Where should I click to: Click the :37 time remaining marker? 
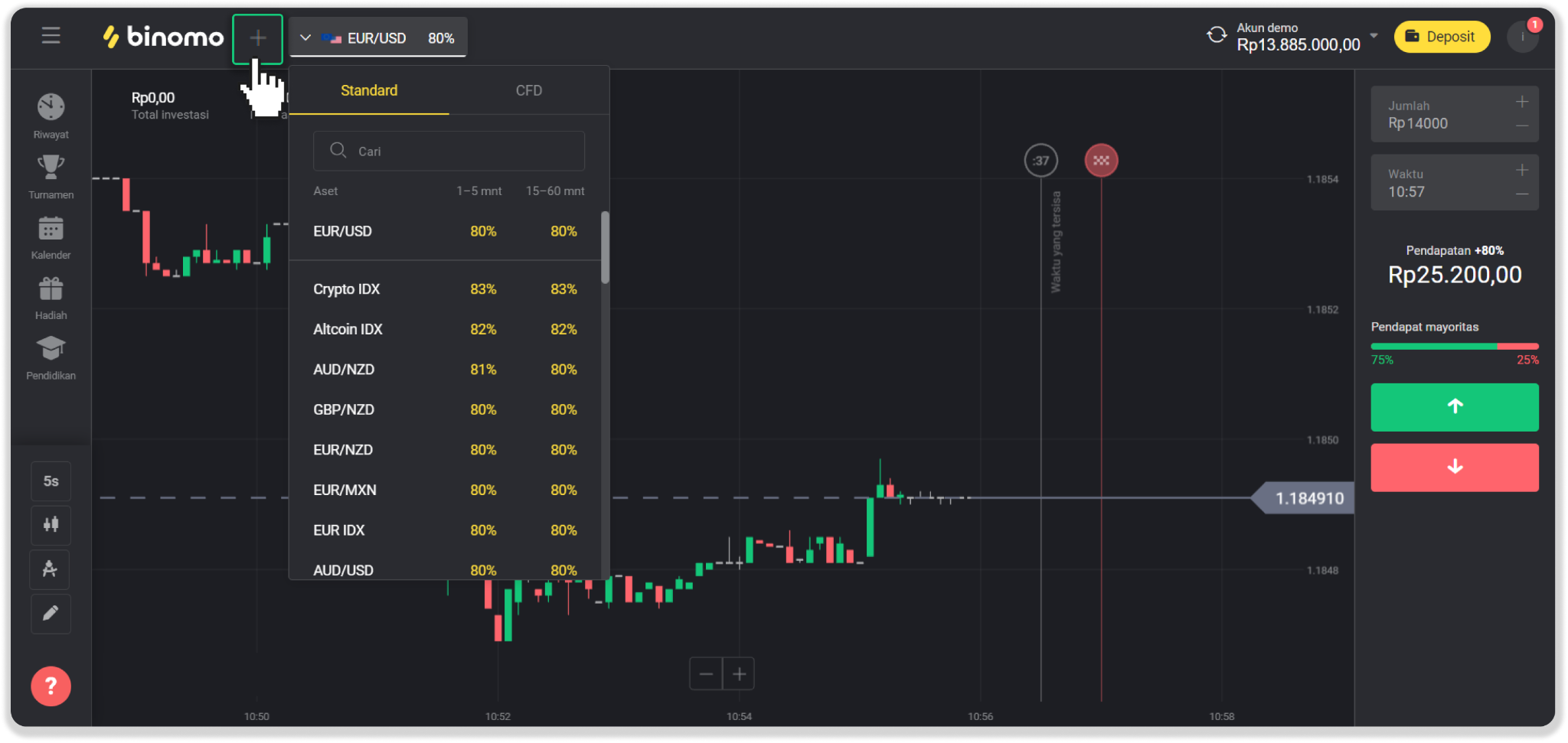click(1040, 161)
